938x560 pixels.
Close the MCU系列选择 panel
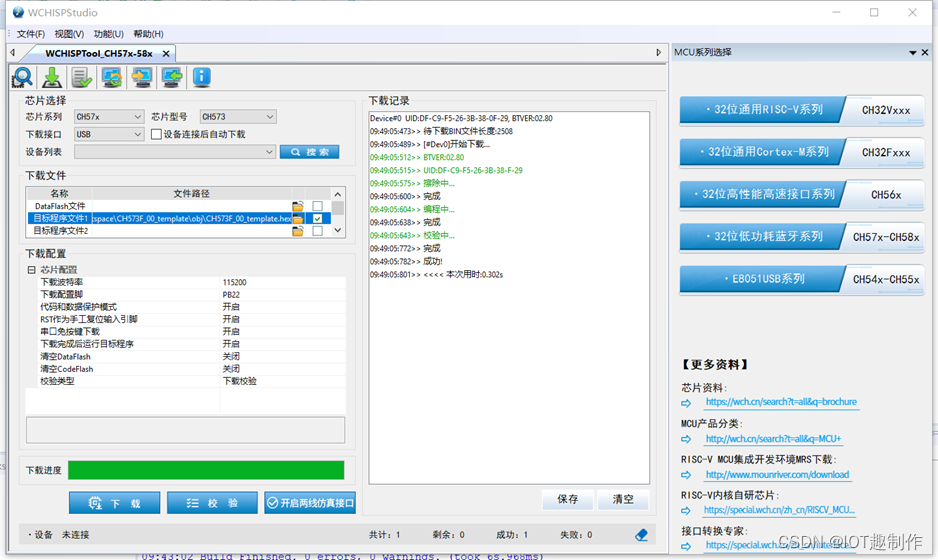click(x=925, y=53)
